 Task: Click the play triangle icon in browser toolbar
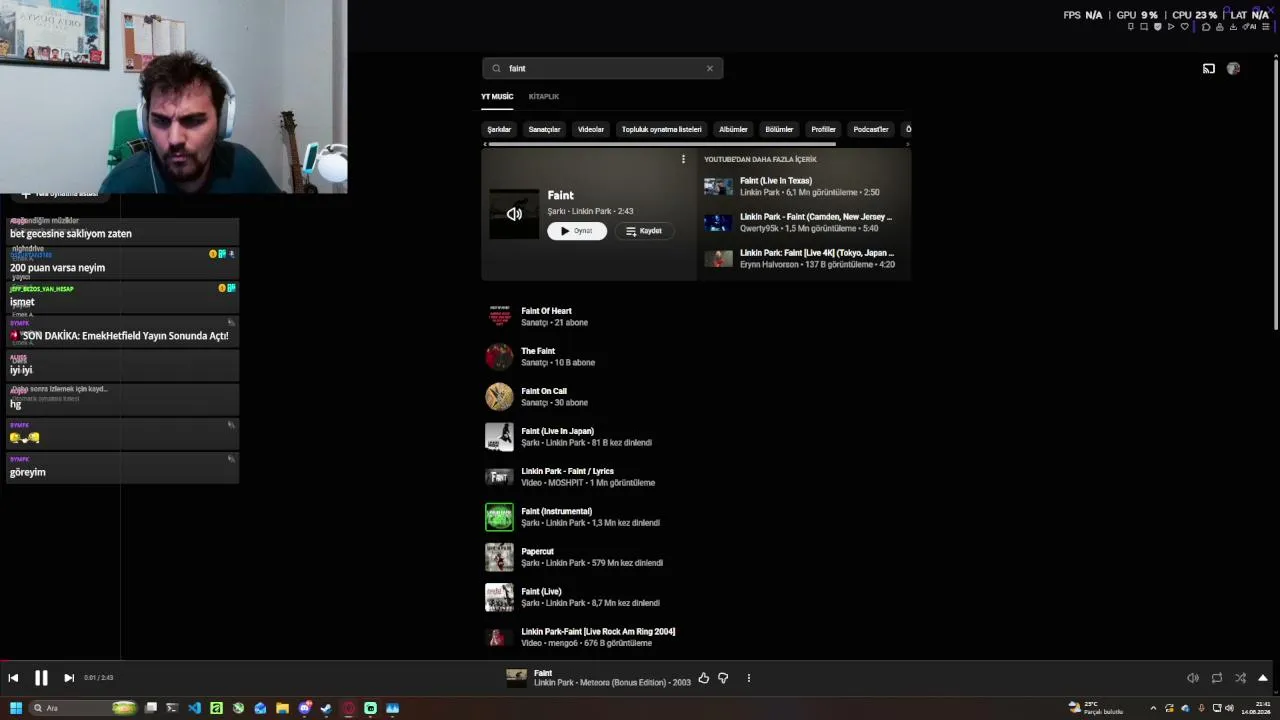click(1171, 27)
